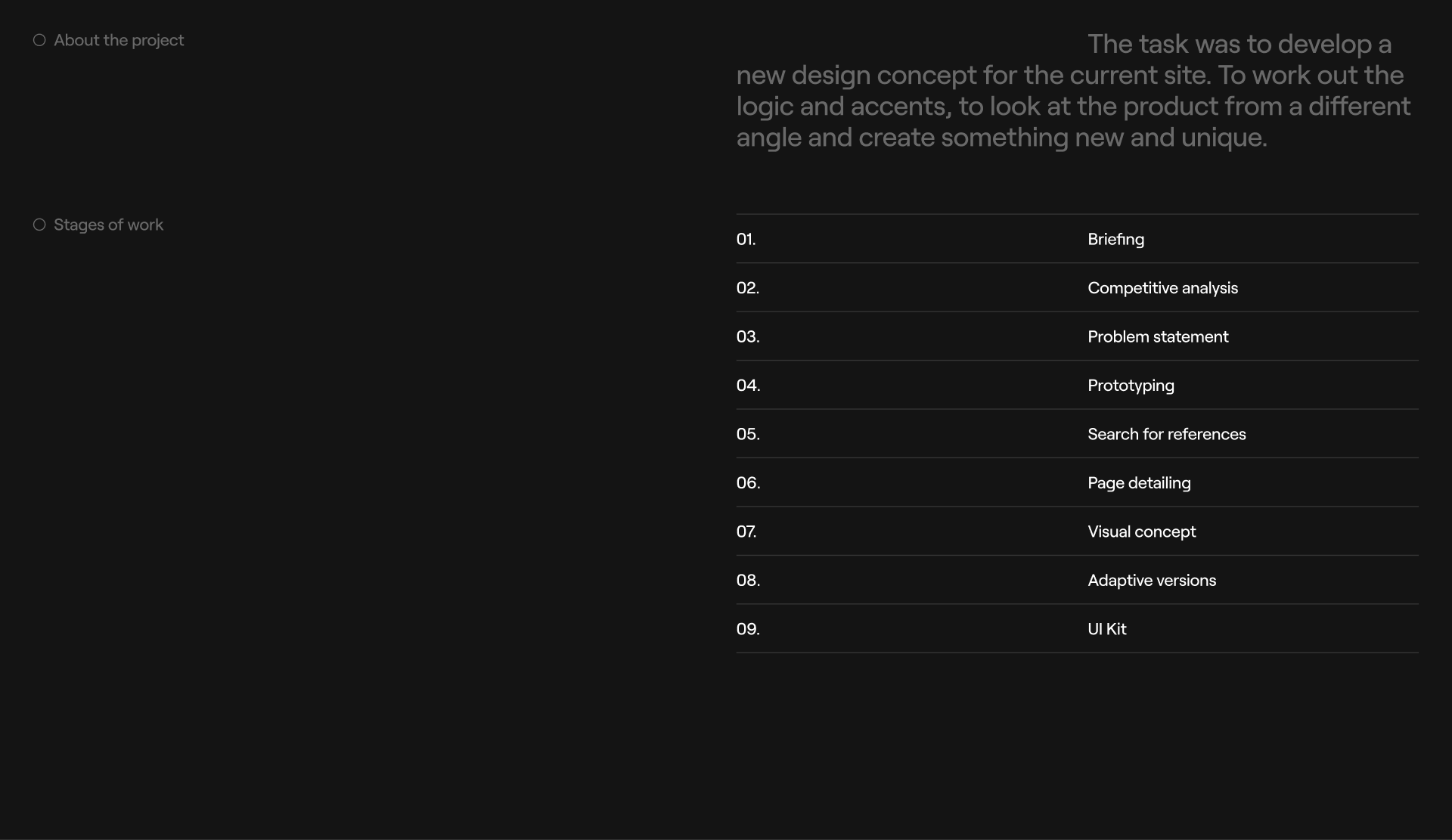Click stage number 03.
The image size is (1452, 840).
tap(748, 336)
